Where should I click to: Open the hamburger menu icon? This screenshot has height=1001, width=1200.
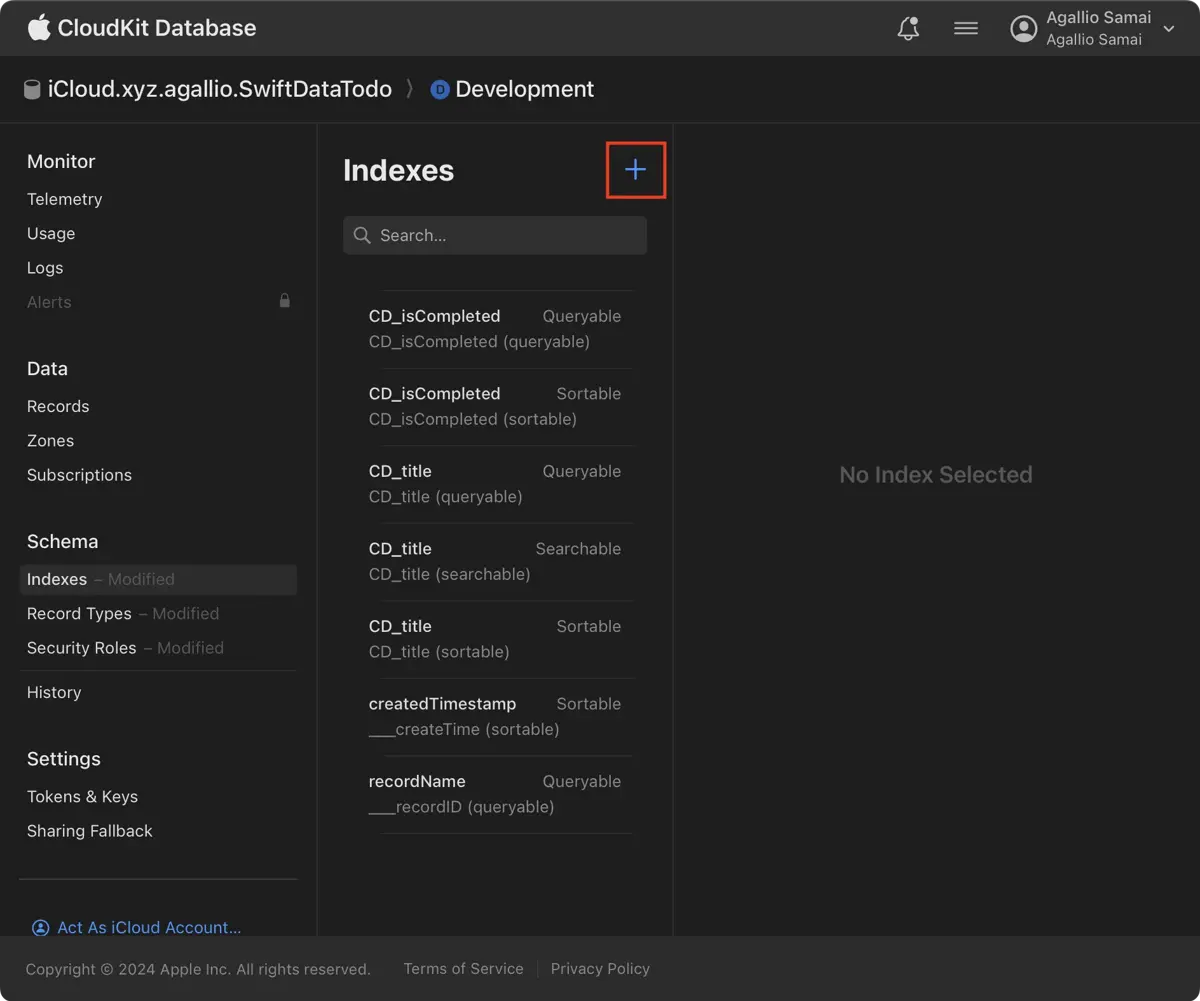point(966,29)
